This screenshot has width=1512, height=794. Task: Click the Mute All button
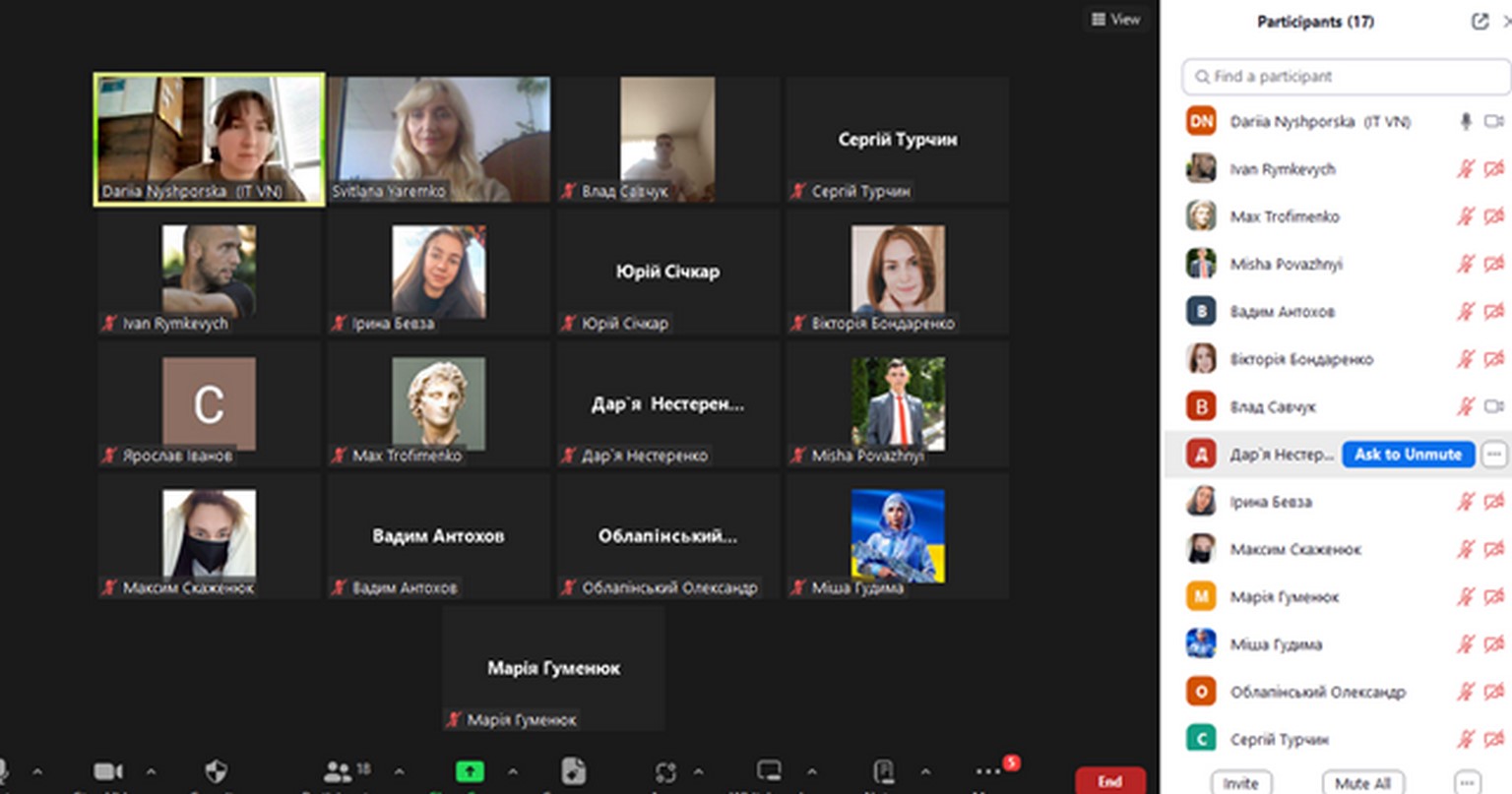point(1362,783)
